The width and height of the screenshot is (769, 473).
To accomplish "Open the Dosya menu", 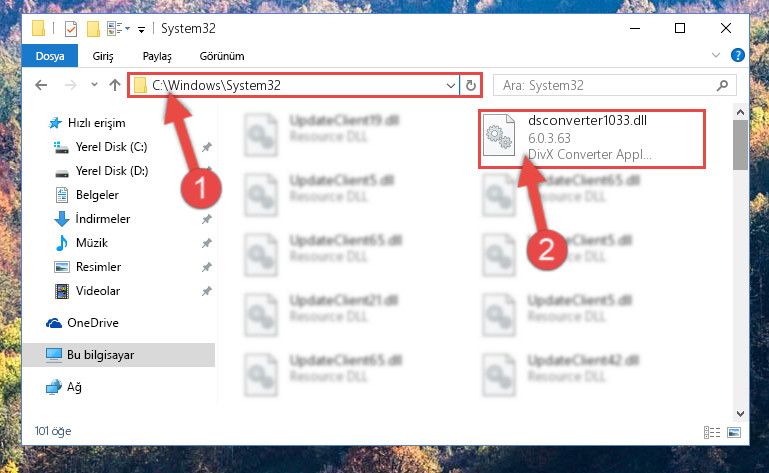I will 50,56.
